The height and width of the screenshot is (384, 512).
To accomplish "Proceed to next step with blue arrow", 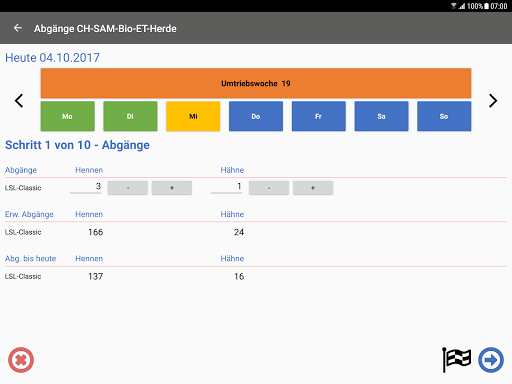I will [491, 360].
